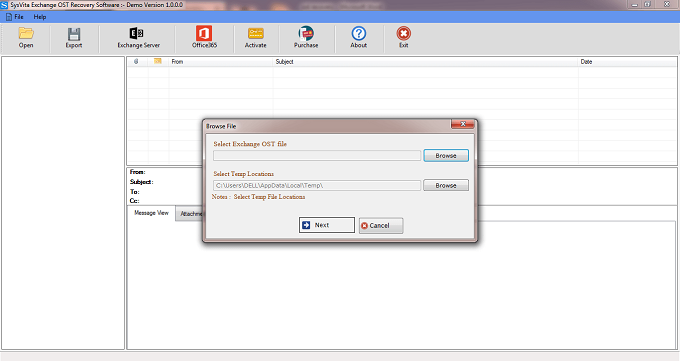Choose the Office365 toolbar icon
The height and width of the screenshot is (361, 680).
click(204, 38)
